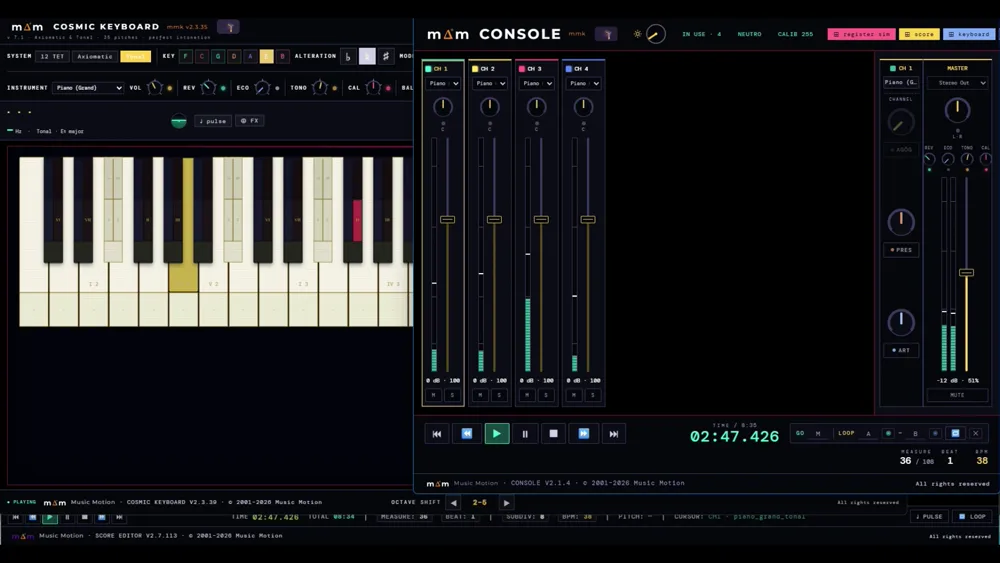Rewind with the Console rewind button
Screen dimensions: 1000x563
pos(467,434)
